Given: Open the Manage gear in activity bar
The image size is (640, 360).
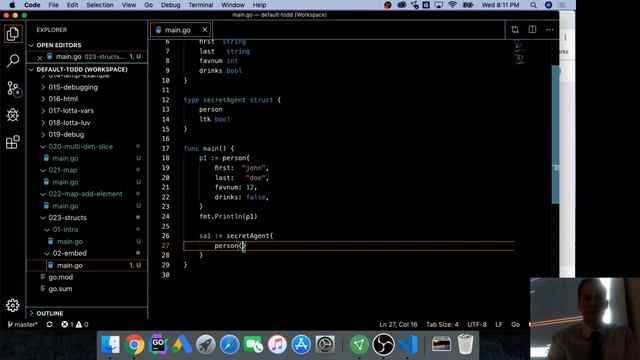Looking at the screenshot, I should (13, 305).
